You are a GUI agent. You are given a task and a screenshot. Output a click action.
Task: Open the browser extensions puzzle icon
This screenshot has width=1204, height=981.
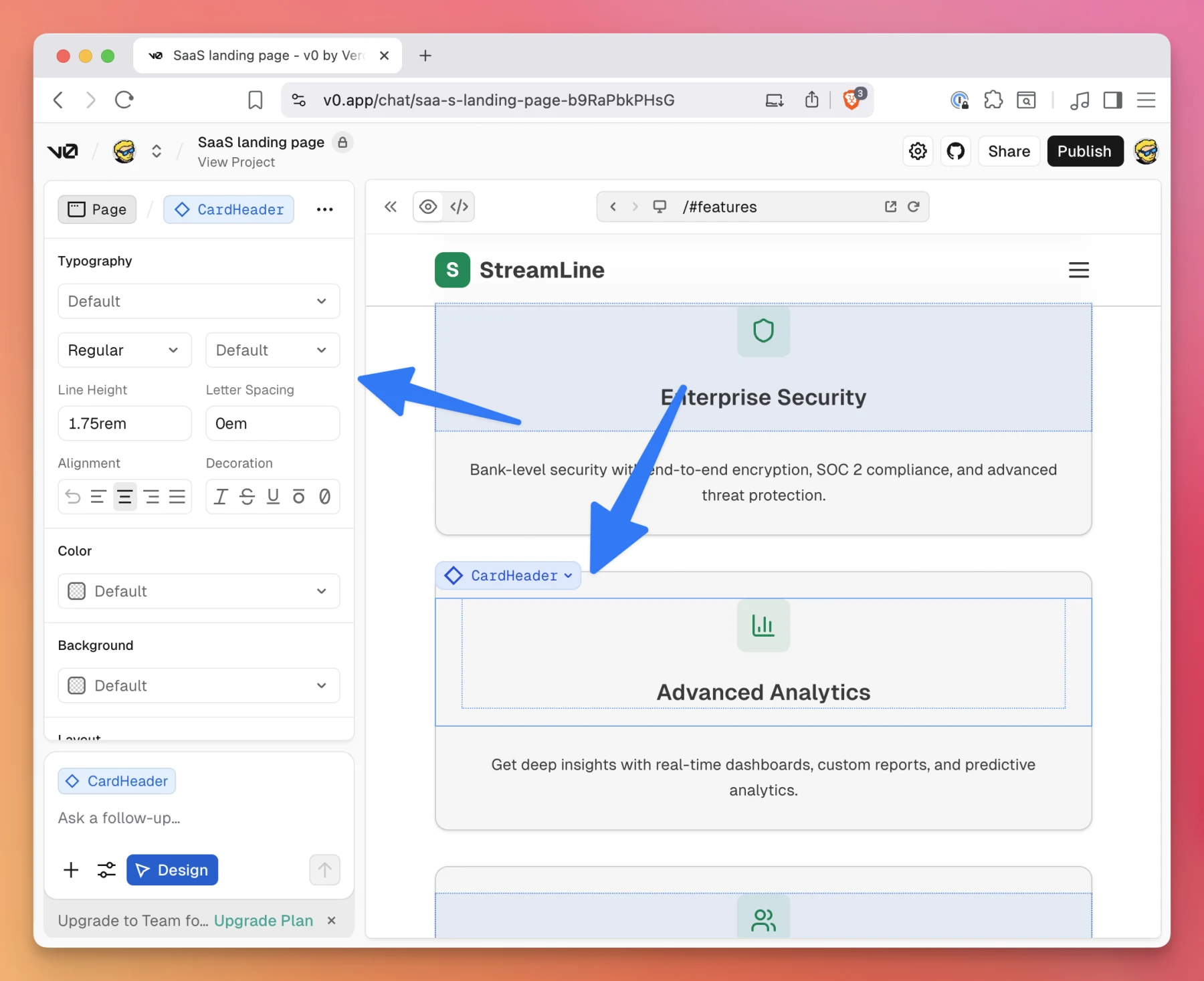[993, 100]
